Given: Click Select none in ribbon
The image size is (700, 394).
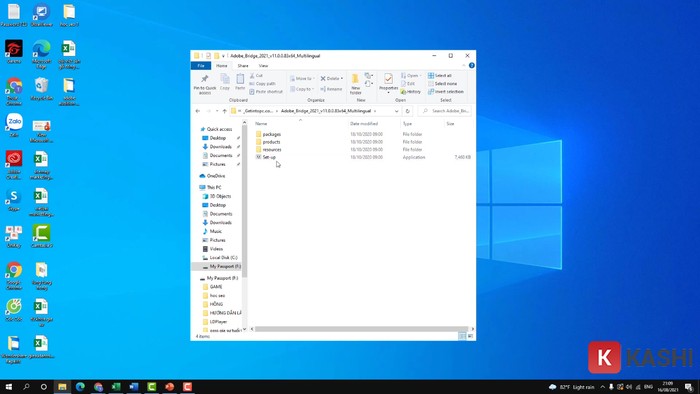Looking at the screenshot, I should tap(442, 84).
